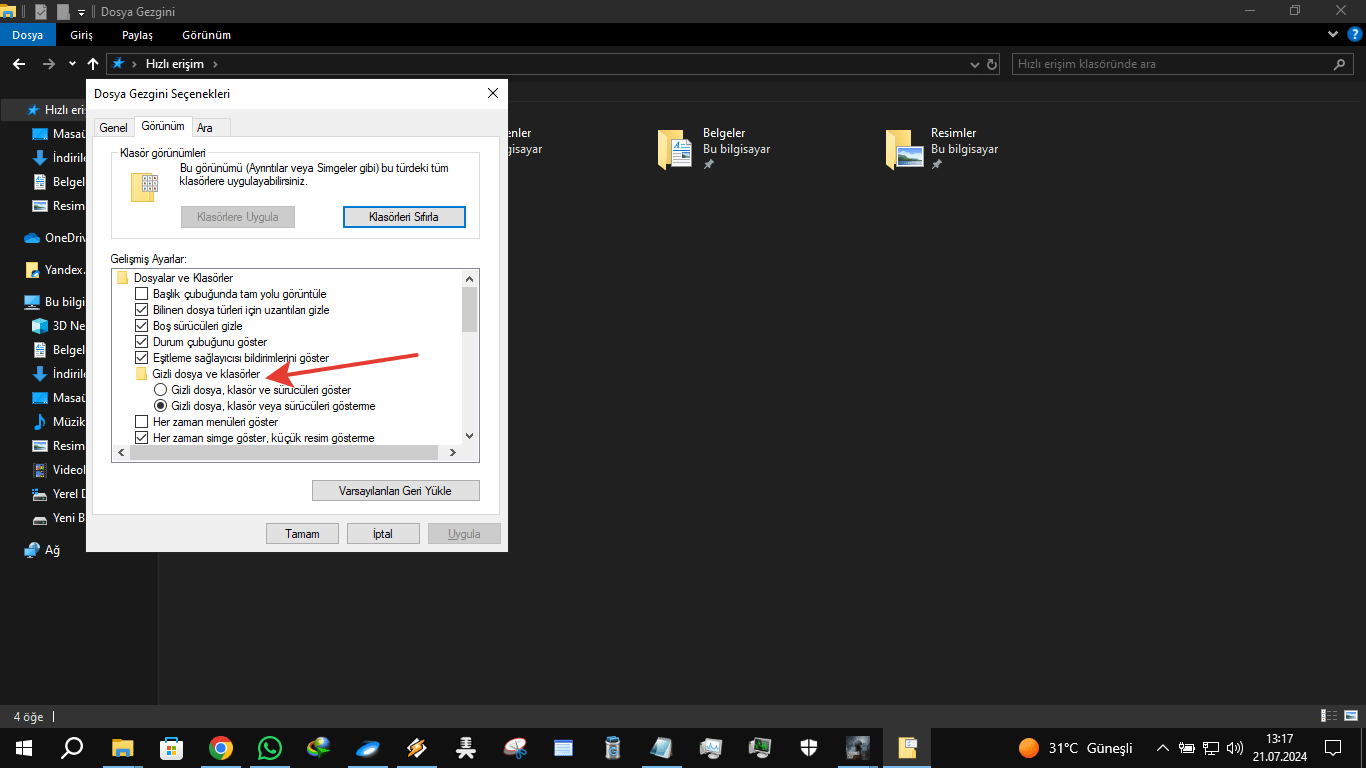
Task: Click the back navigation arrow
Action: point(18,64)
